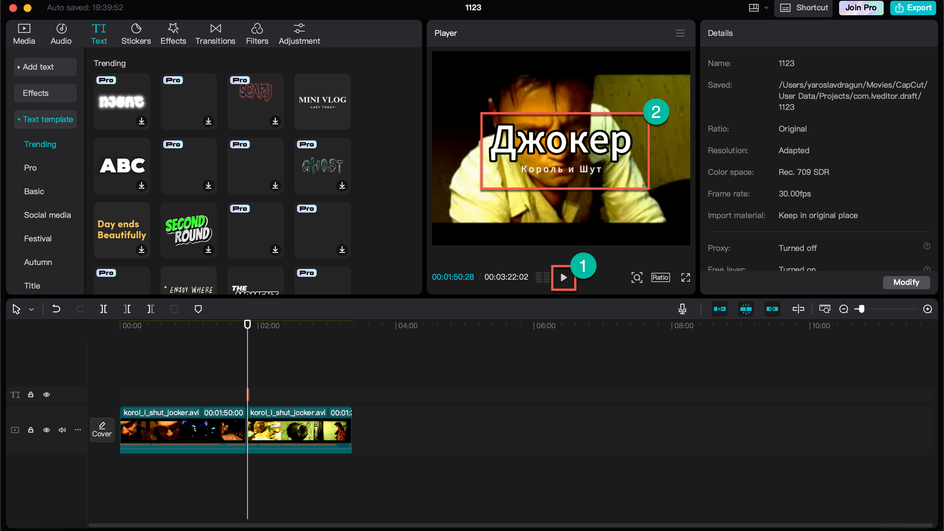Choose the SCARY text template
Image resolution: width=944 pixels, height=531 pixels.
[255, 101]
